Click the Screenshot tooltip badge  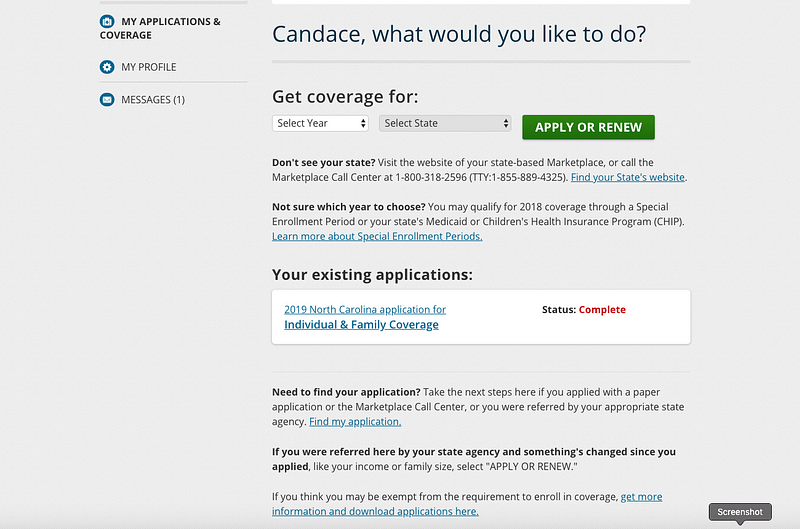(740, 512)
